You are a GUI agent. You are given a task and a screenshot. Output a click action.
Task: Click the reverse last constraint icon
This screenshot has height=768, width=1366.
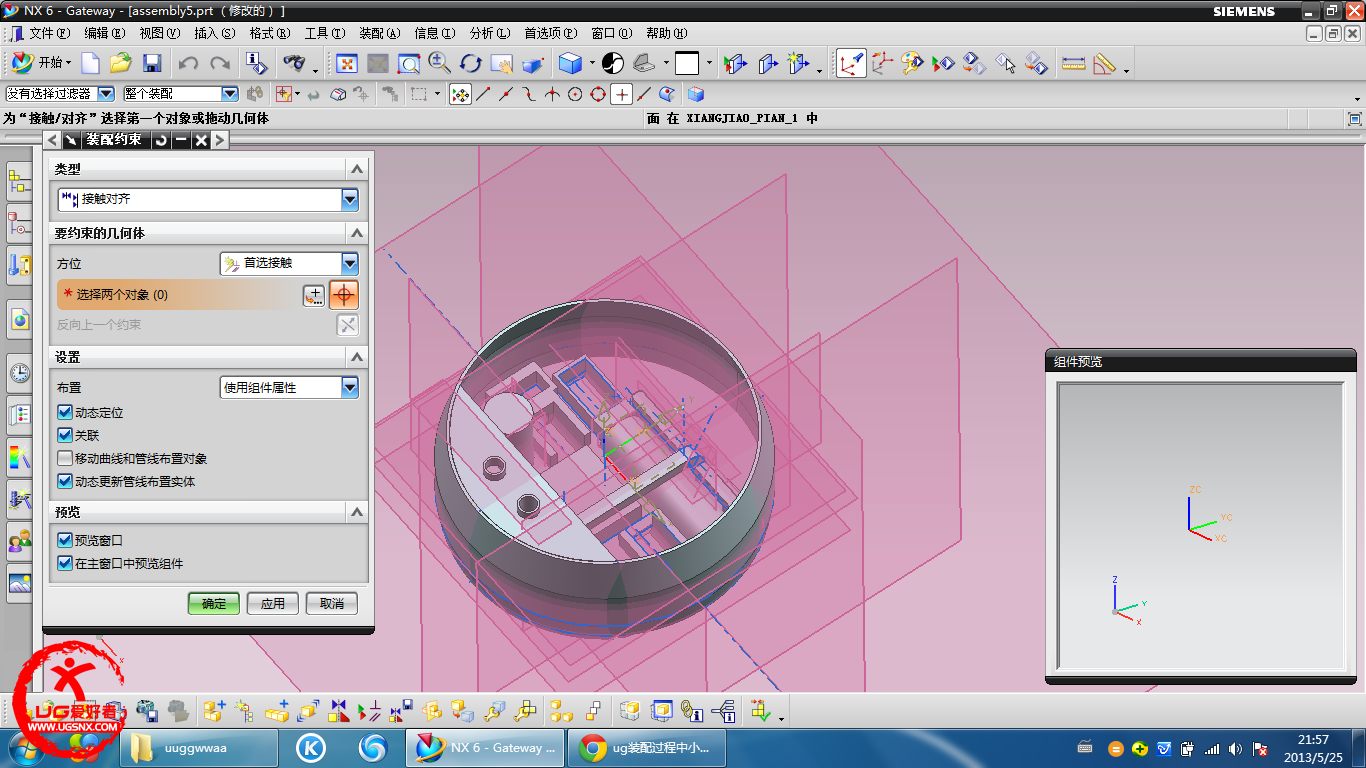tap(347, 324)
